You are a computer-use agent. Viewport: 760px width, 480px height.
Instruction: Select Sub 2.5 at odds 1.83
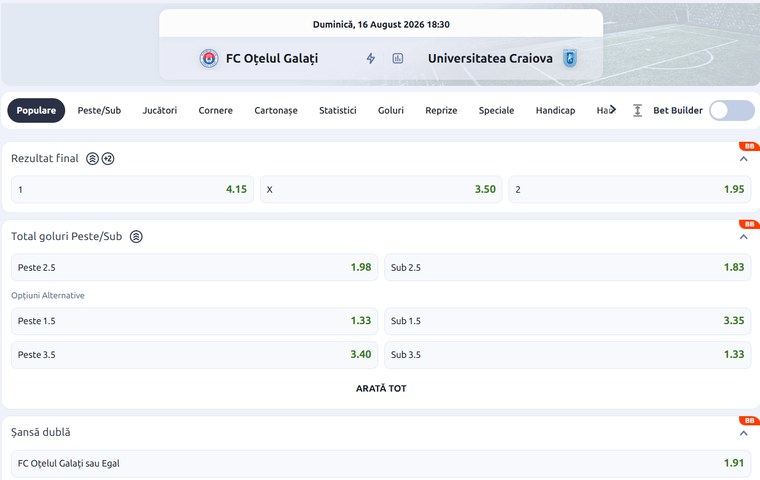click(568, 267)
